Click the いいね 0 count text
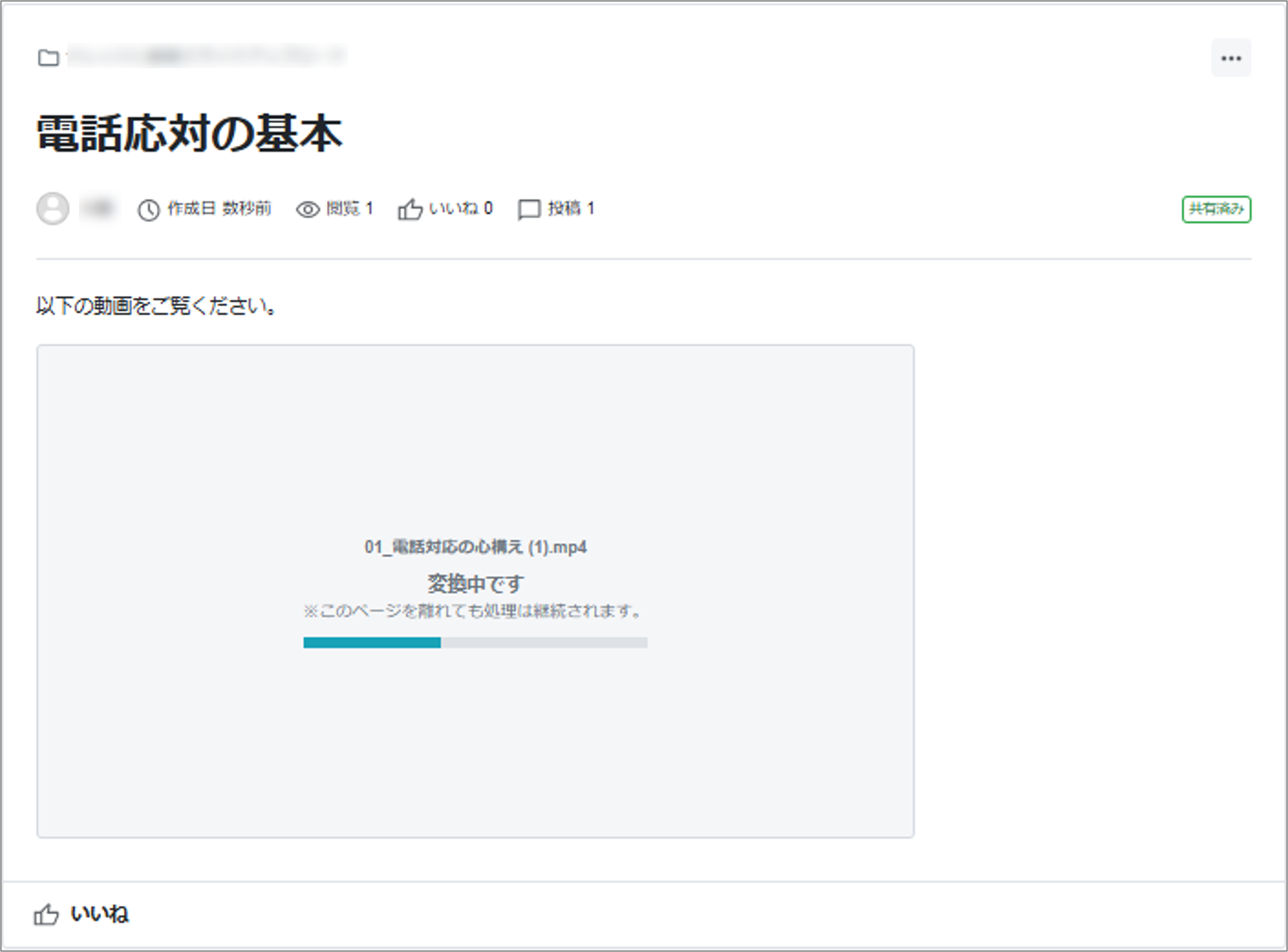 [x=461, y=209]
